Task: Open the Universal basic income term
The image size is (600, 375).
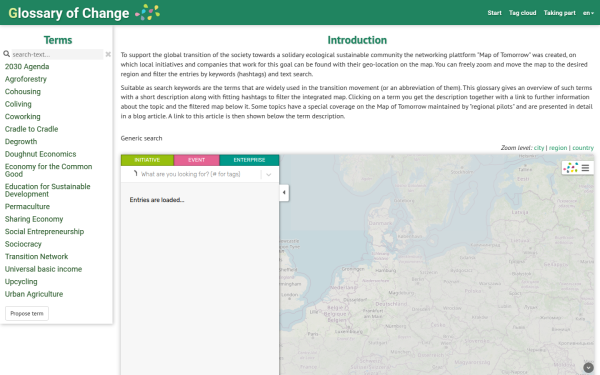Action: tap(43, 269)
